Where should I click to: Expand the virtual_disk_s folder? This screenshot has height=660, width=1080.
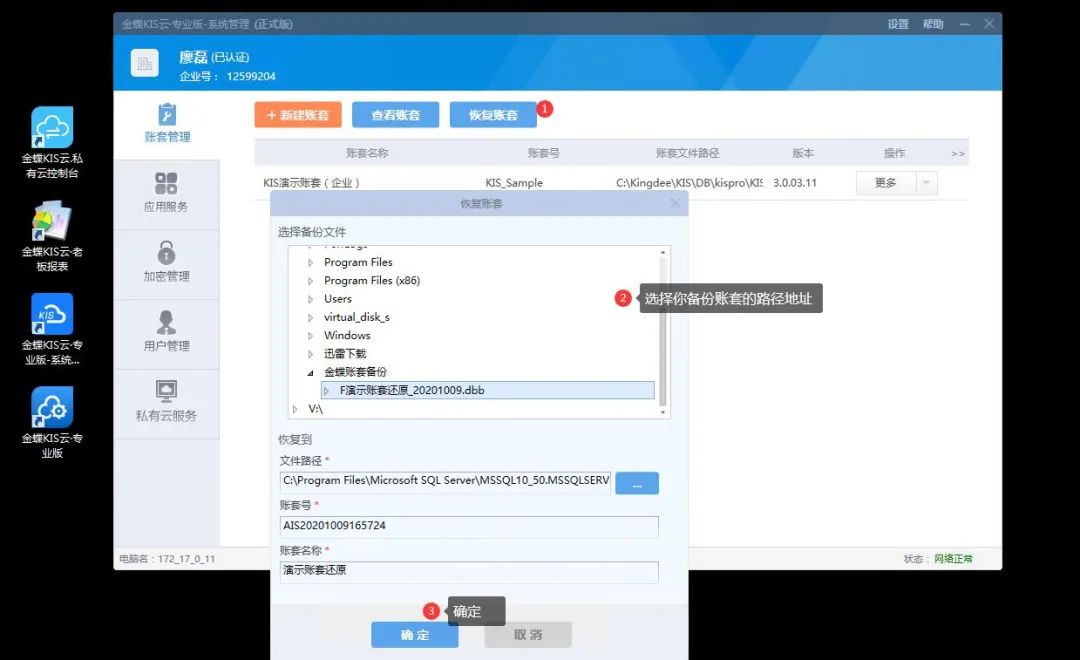(x=310, y=318)
